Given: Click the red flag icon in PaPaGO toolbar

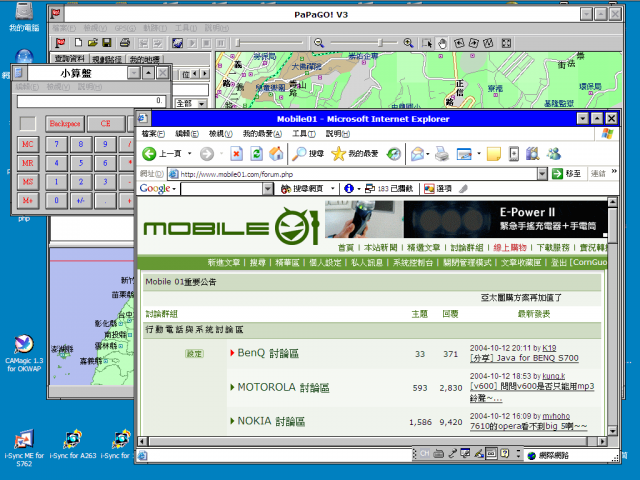Looking at the screenshot, I should coord(60,43).
